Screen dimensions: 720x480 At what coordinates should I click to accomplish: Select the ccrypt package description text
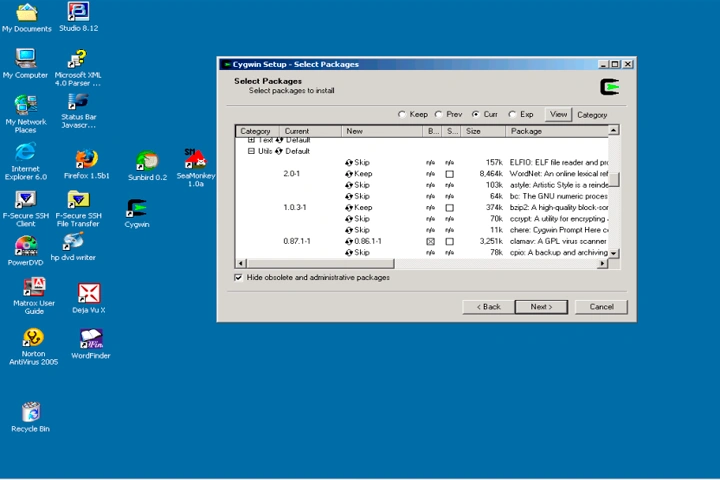point(559,219)
